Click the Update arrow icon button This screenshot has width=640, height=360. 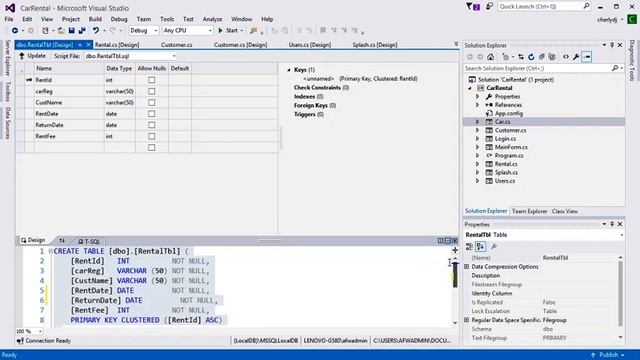(x=22, y=56)
